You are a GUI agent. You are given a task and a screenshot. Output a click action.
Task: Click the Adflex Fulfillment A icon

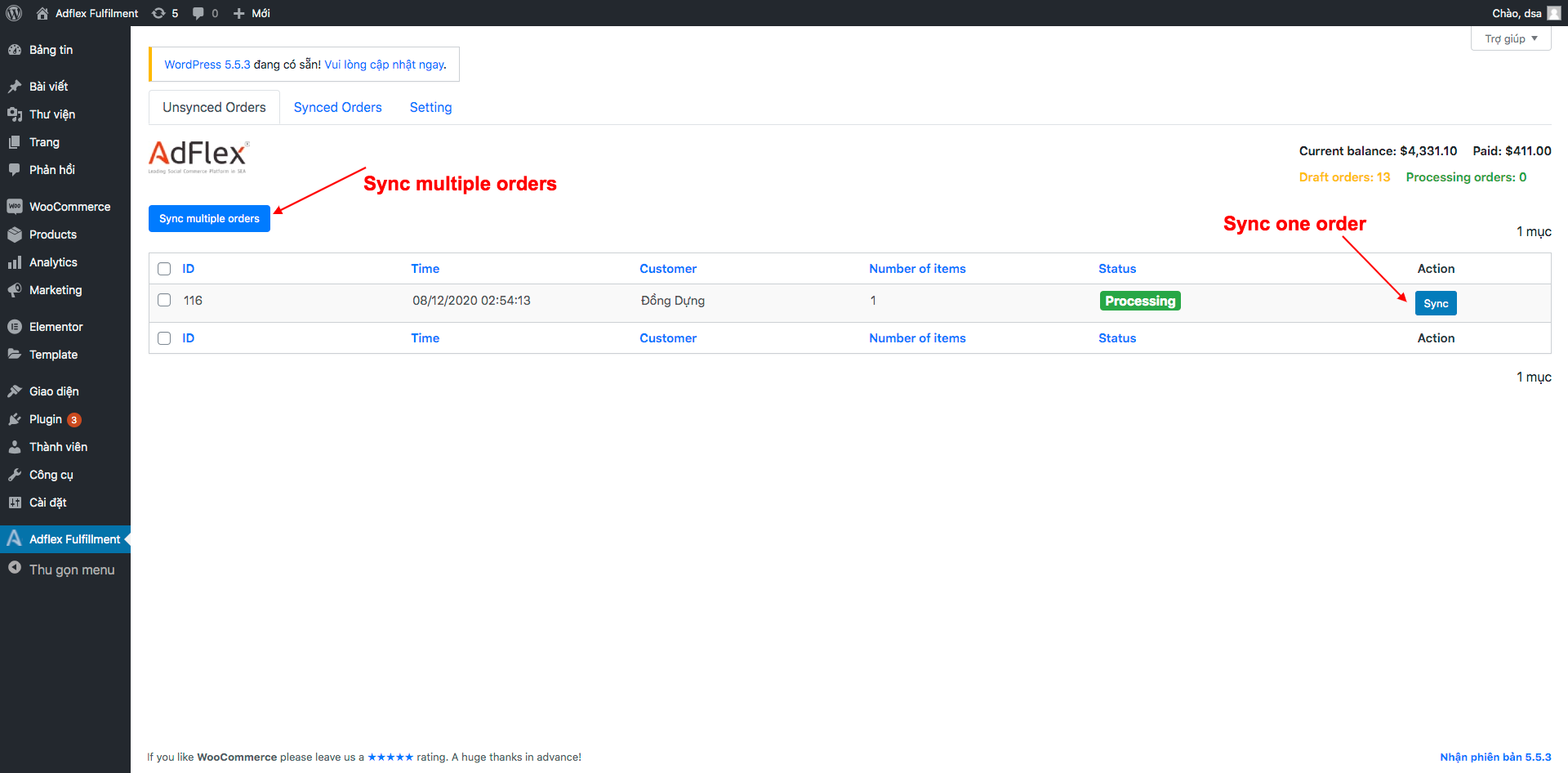click(x=14, y=538)
